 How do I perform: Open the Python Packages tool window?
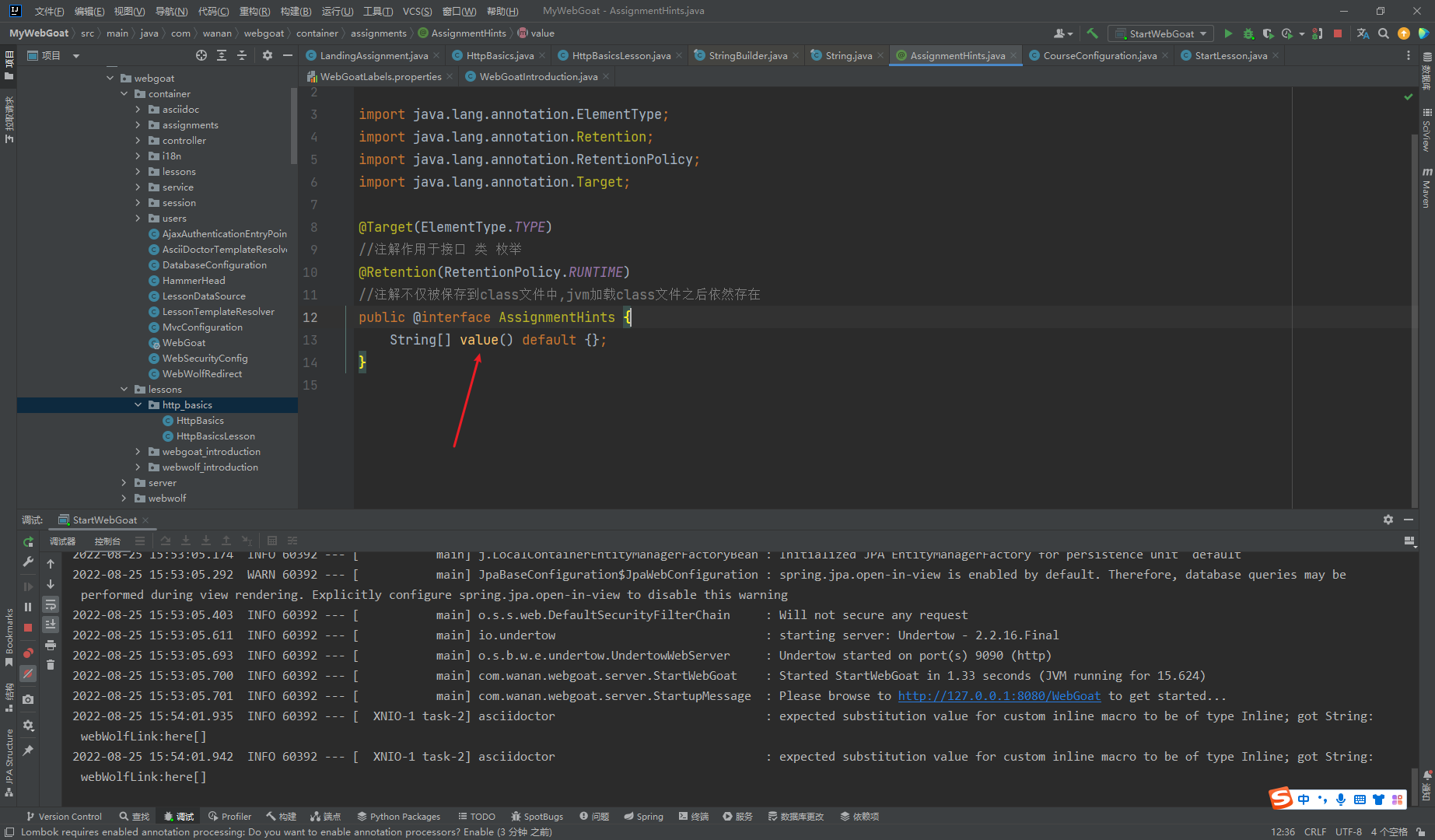point(399,817)
